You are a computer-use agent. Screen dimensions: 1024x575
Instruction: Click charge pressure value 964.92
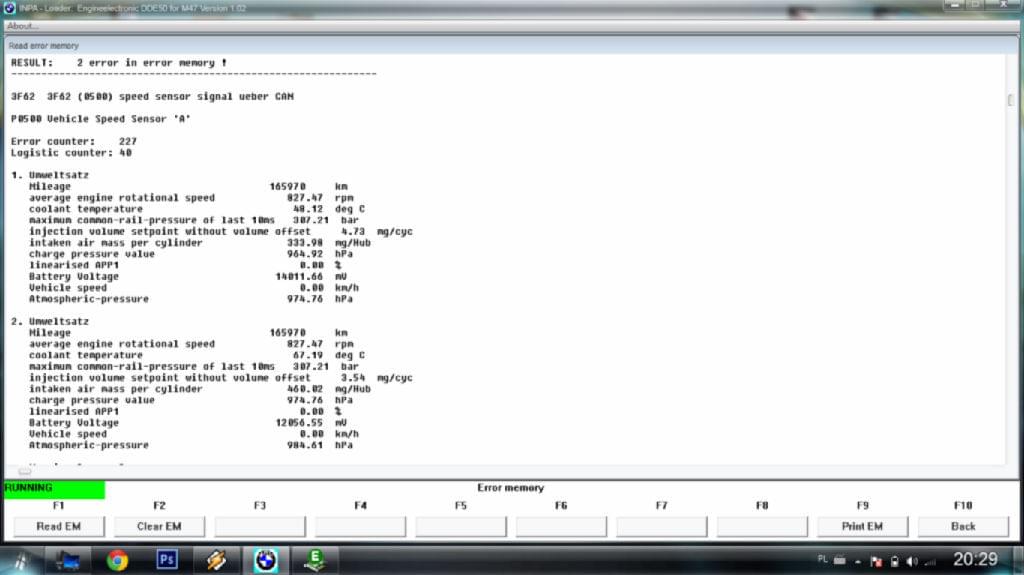pyautogui.click(x=305, y=254)
